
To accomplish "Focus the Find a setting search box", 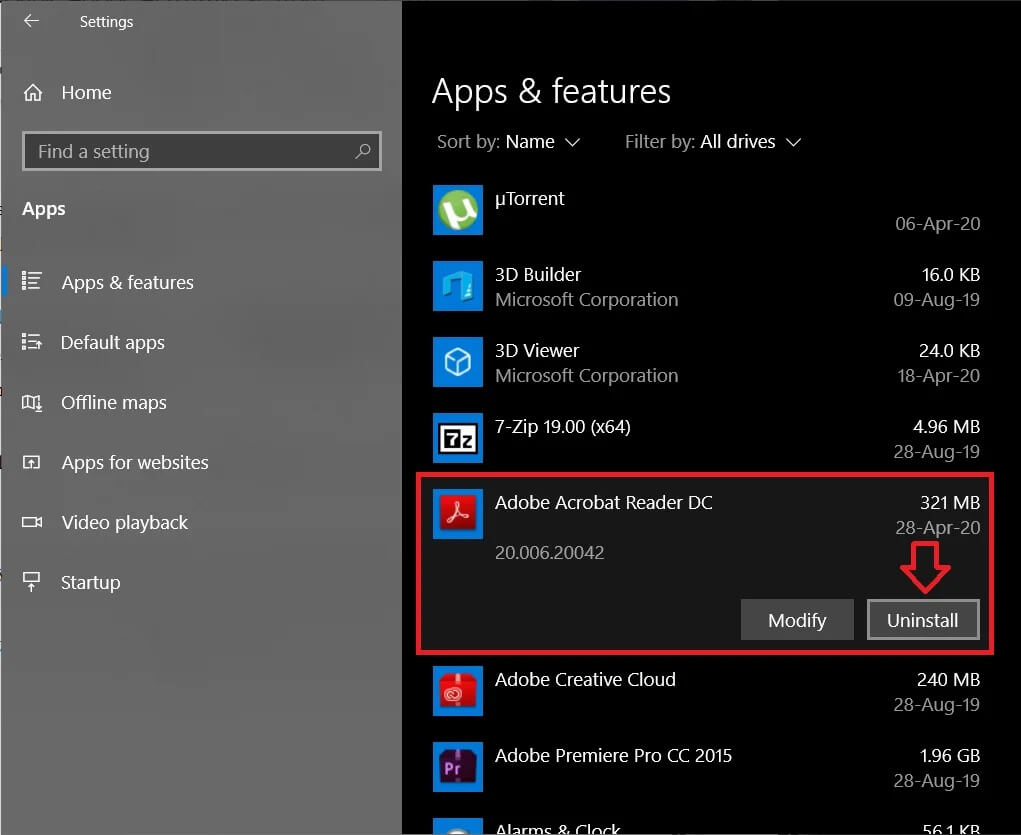I will 202,151.
